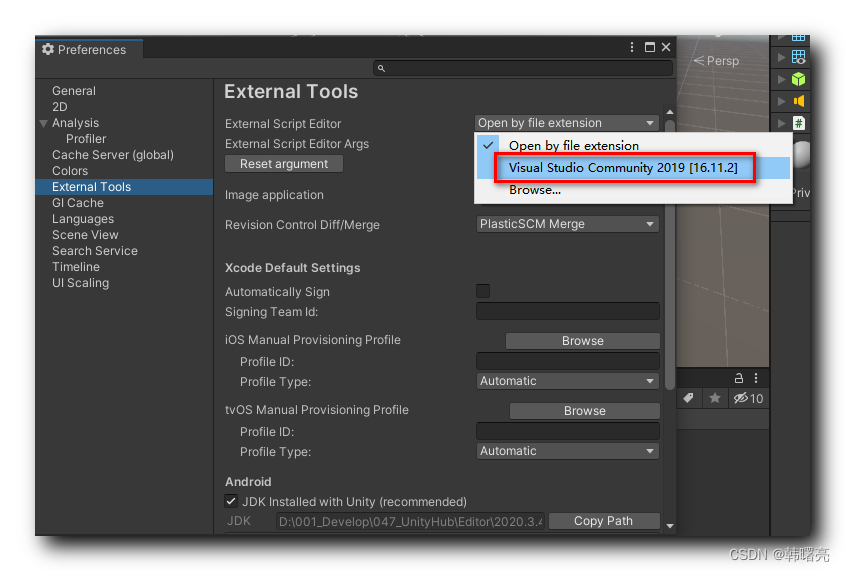
Task: Click the scrollbar down arrow
Action: tap(670, 526)
